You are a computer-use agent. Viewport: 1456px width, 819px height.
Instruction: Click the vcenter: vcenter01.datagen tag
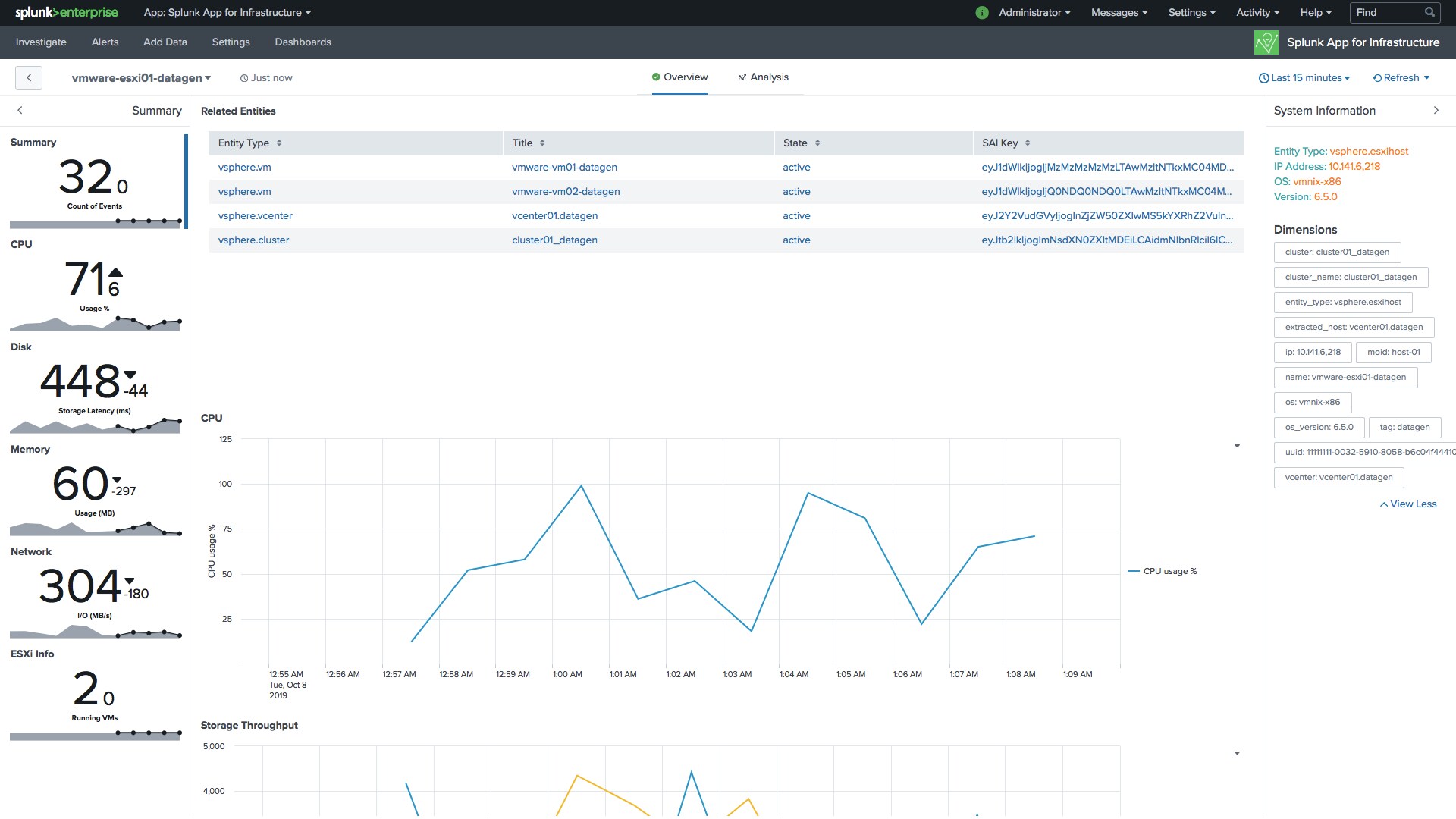click(x=1338, y=477)
